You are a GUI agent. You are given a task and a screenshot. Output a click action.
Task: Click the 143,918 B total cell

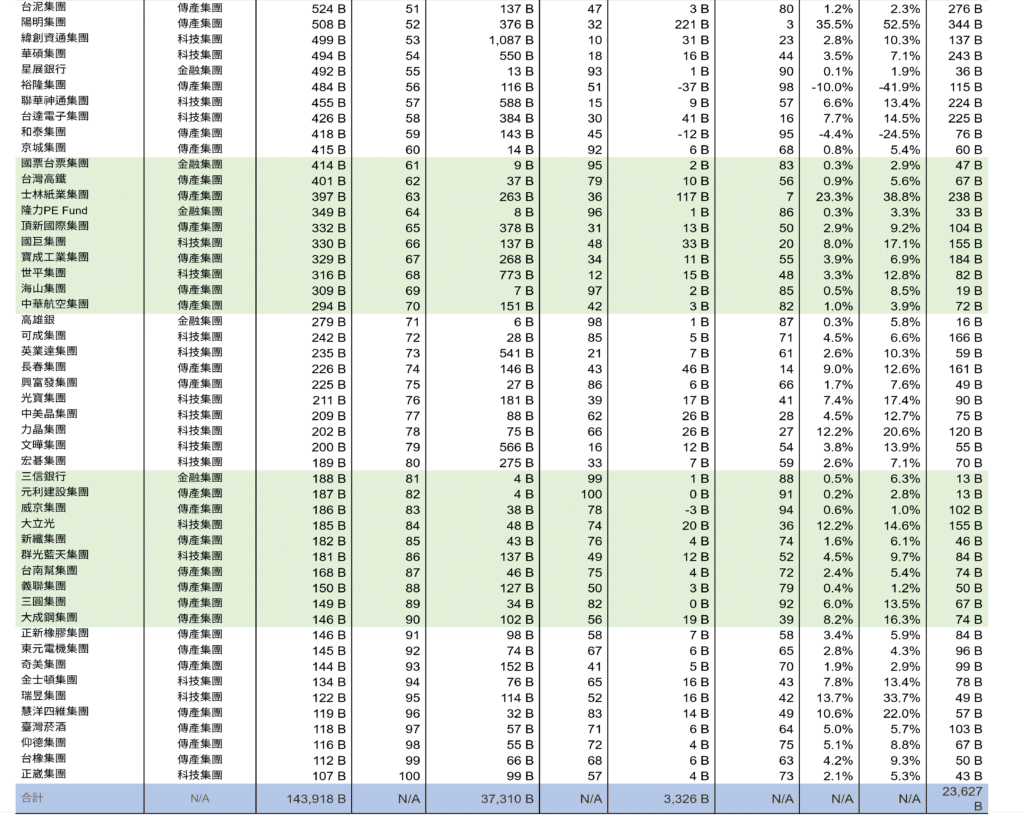click(x=316, y=799)
